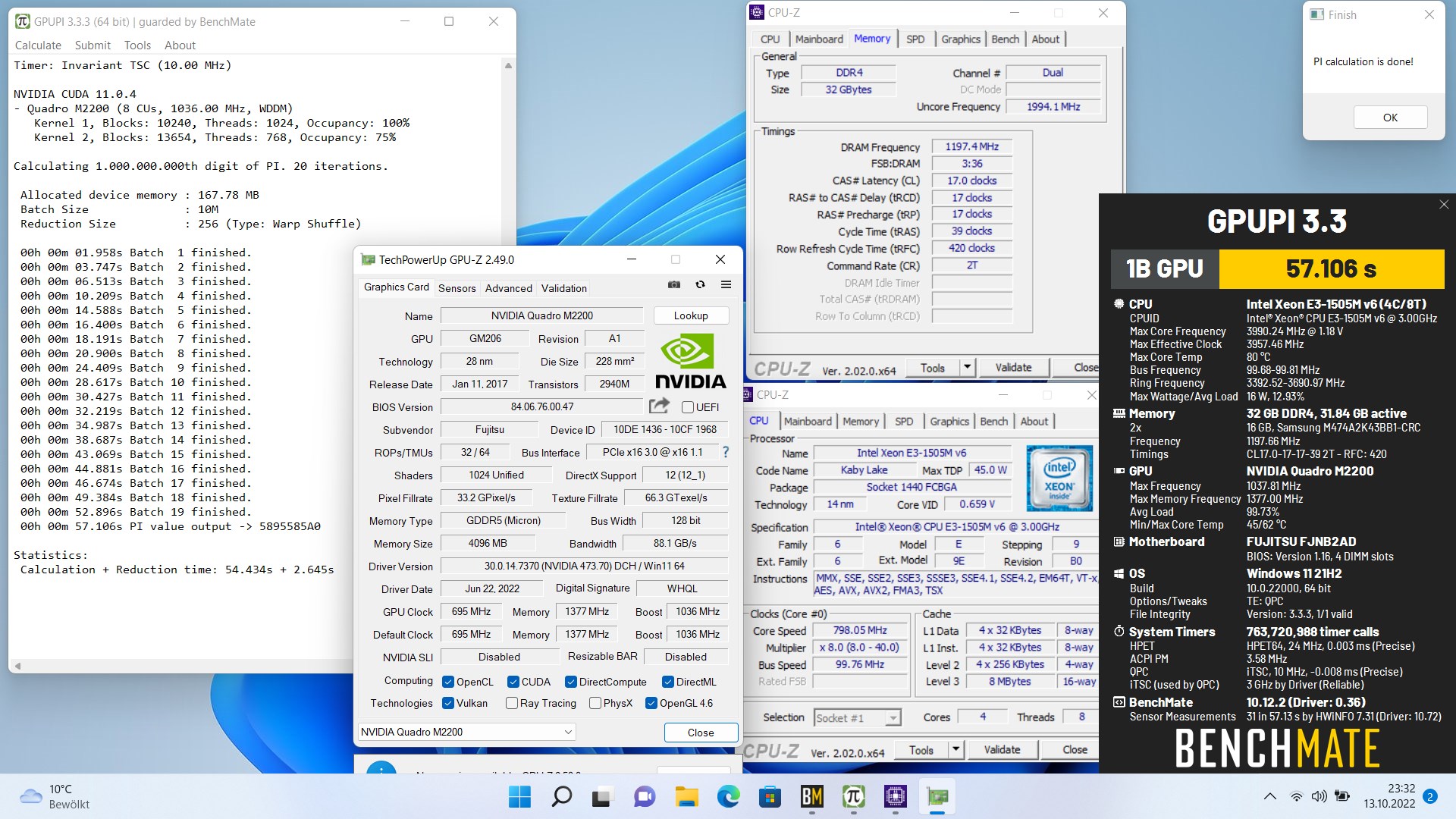Toggle Vulkan checkbox
Viewport: 1456px width, 819px height.
(448, 703)
